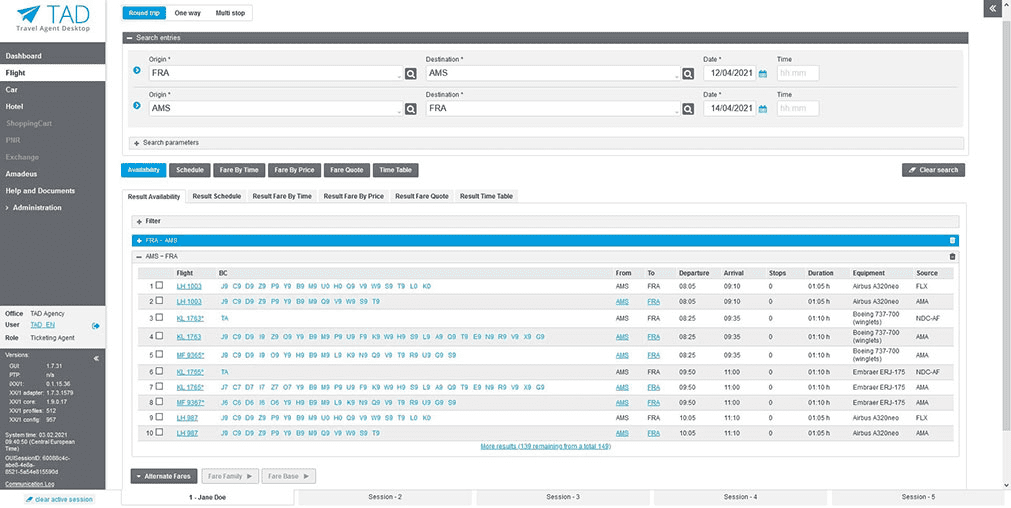The width and height of the screenshot is (1011, 508).
Task: Tick the checkbox for row 1, flight LH 1003
Action: (158, 286)
